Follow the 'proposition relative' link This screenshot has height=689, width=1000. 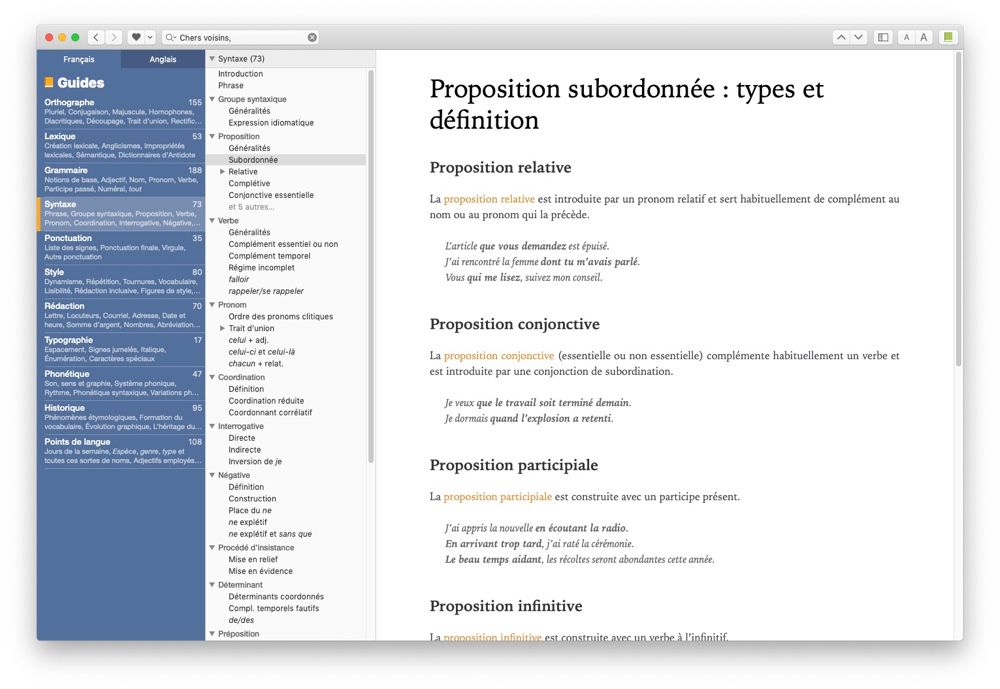pyautogui.click(x=489, y=199)
